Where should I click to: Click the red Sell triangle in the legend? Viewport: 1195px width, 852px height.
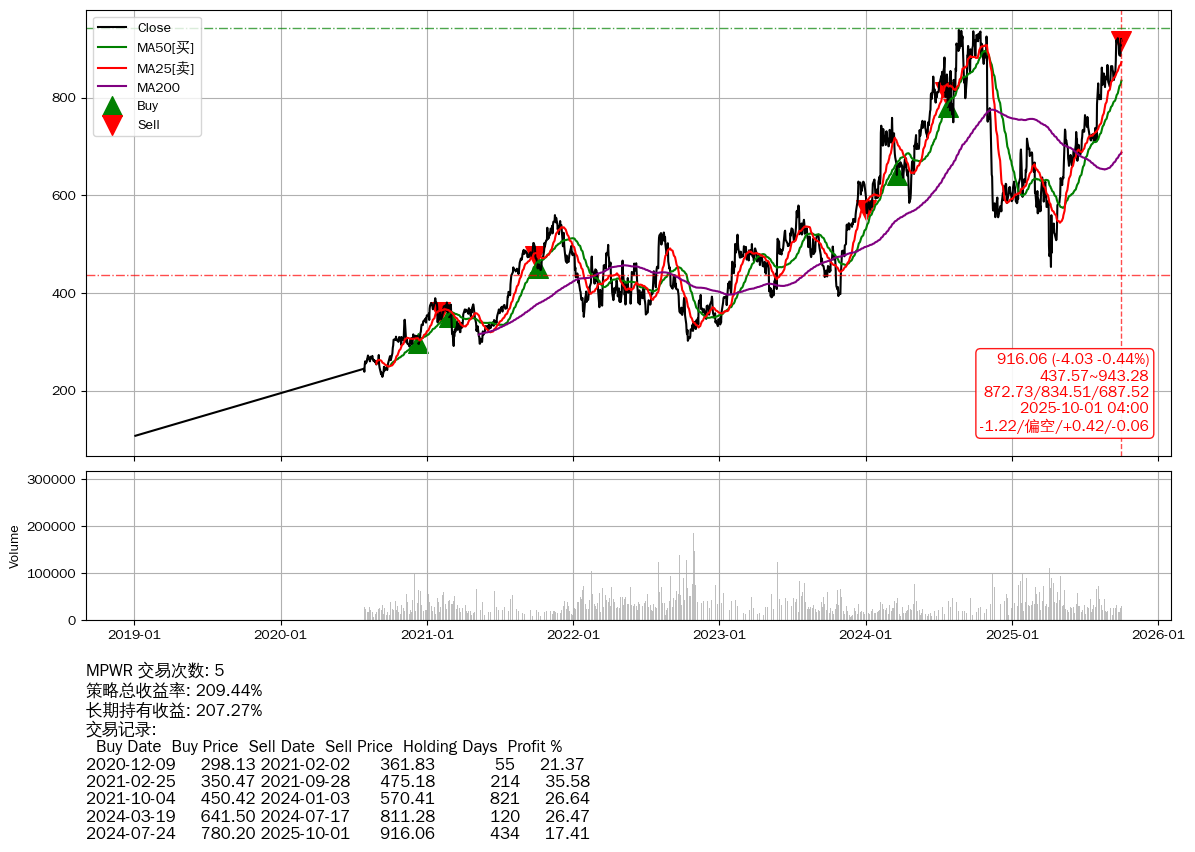113,125
